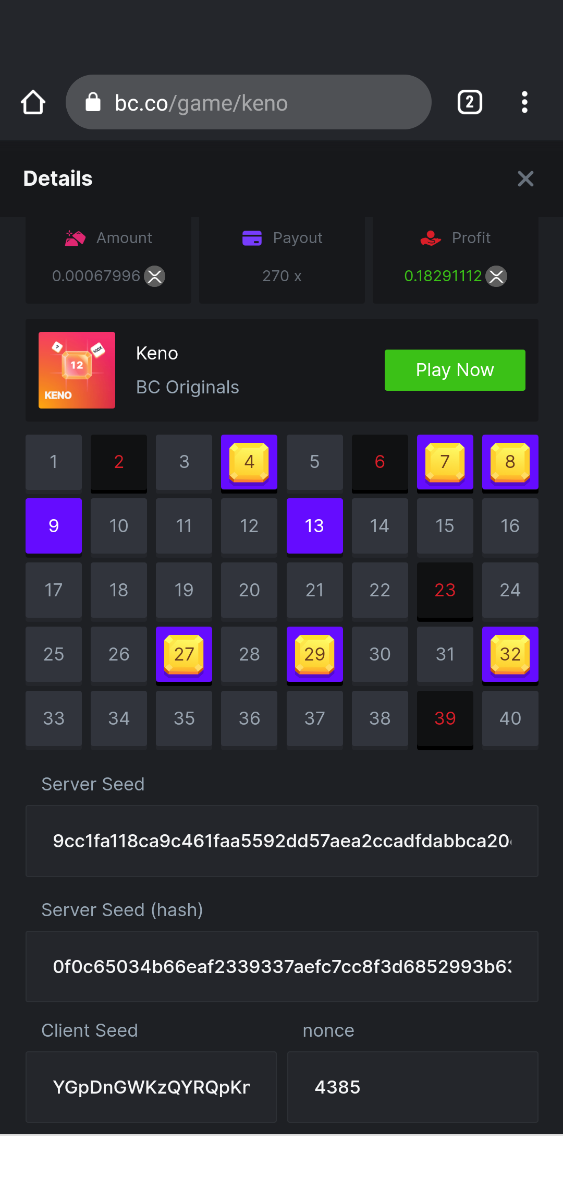The image size is (563, 1200).
Task: Click the Client Seed field
Action: (151, 1087)
